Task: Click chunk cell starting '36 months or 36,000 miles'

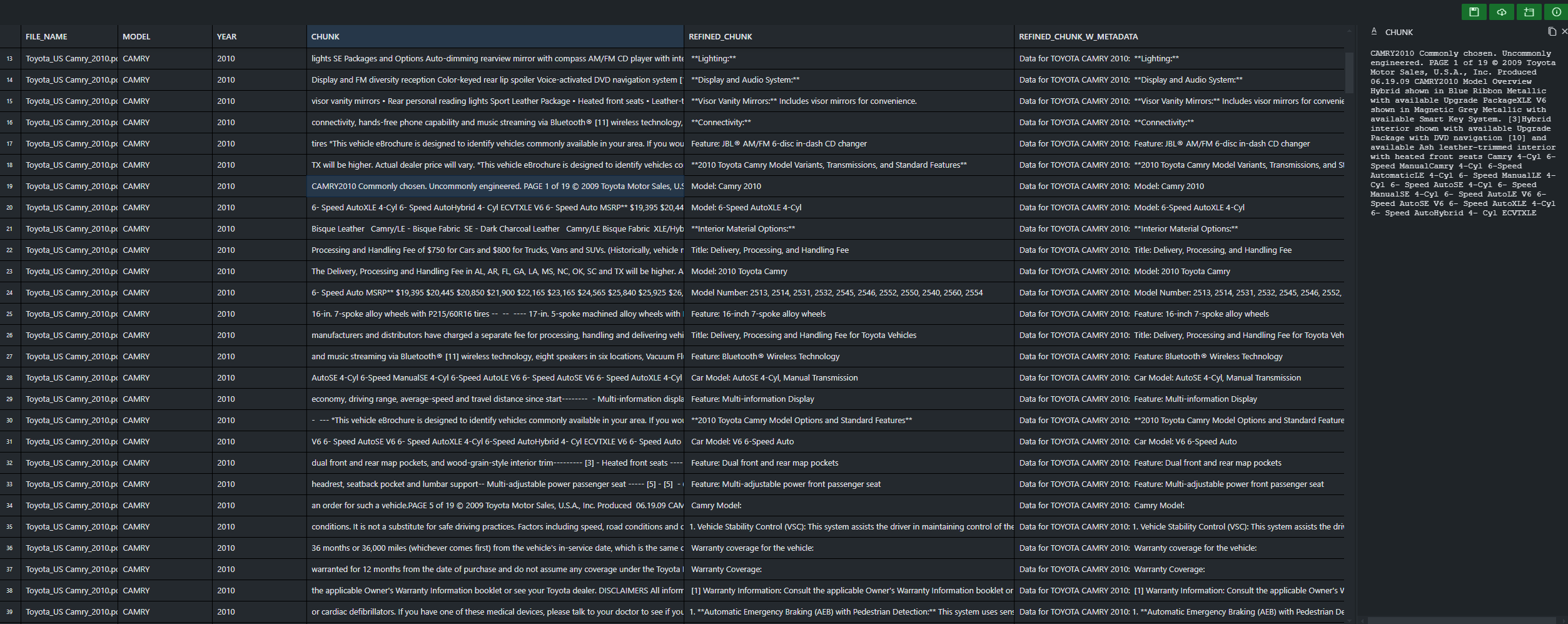Action: tap(495, 548)
